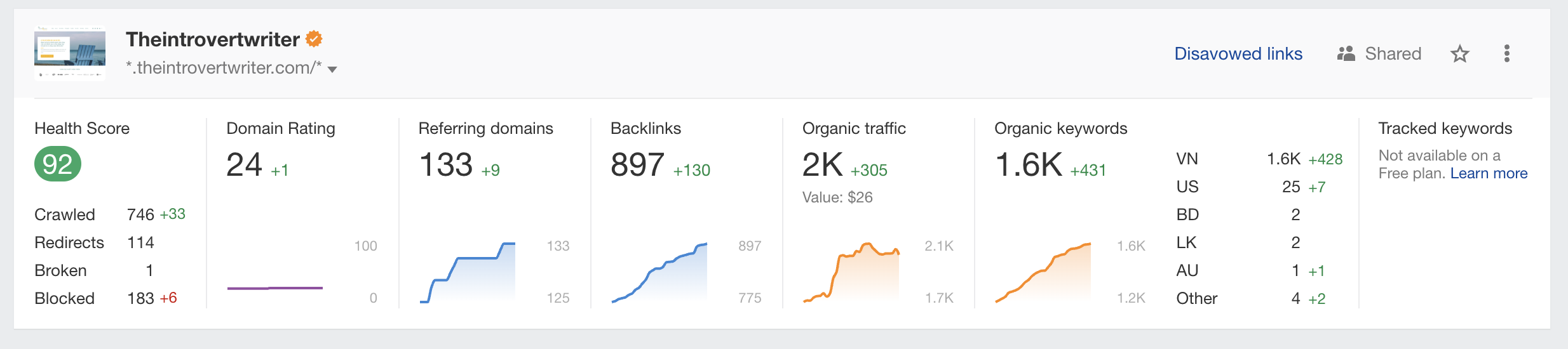This screenshot has height=349, width=1568.
Task: Click the Value: $26 traffic text
Action: point(837,197)
